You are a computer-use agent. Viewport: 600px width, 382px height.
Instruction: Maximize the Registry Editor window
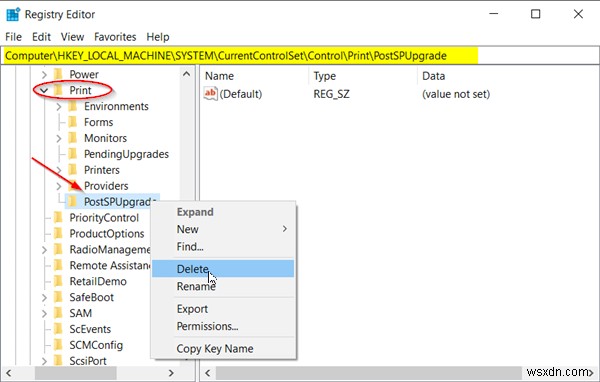click(536, 14)
